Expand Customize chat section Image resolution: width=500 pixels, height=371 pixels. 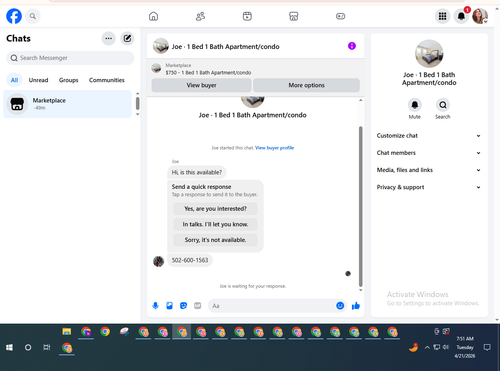click(429, 136)
